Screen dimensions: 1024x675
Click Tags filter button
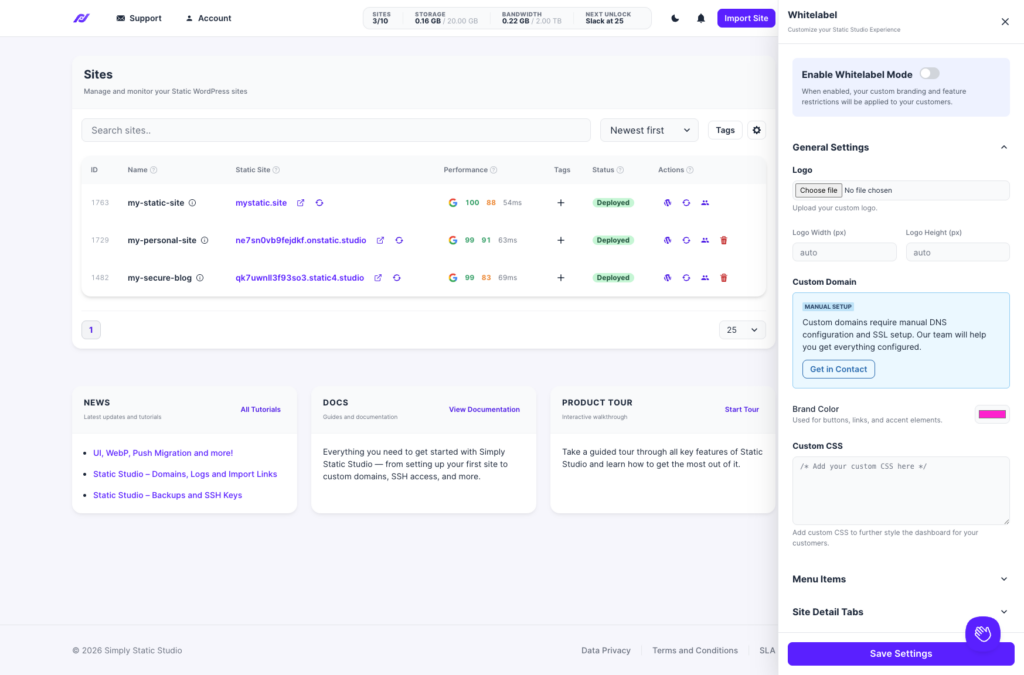725,130
